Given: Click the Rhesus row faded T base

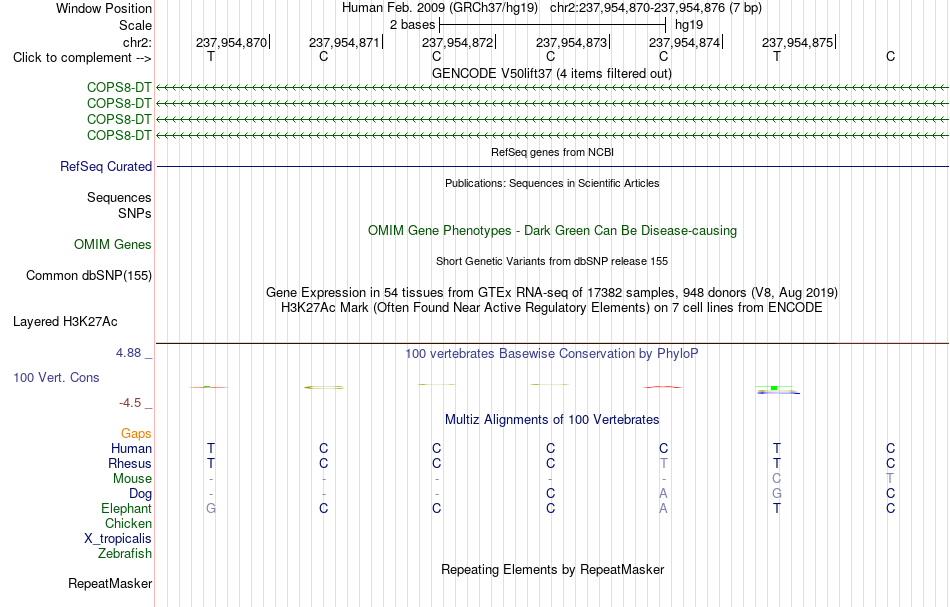Looking at the screenshot, I should pyautogui.click(x=663, y=463).
